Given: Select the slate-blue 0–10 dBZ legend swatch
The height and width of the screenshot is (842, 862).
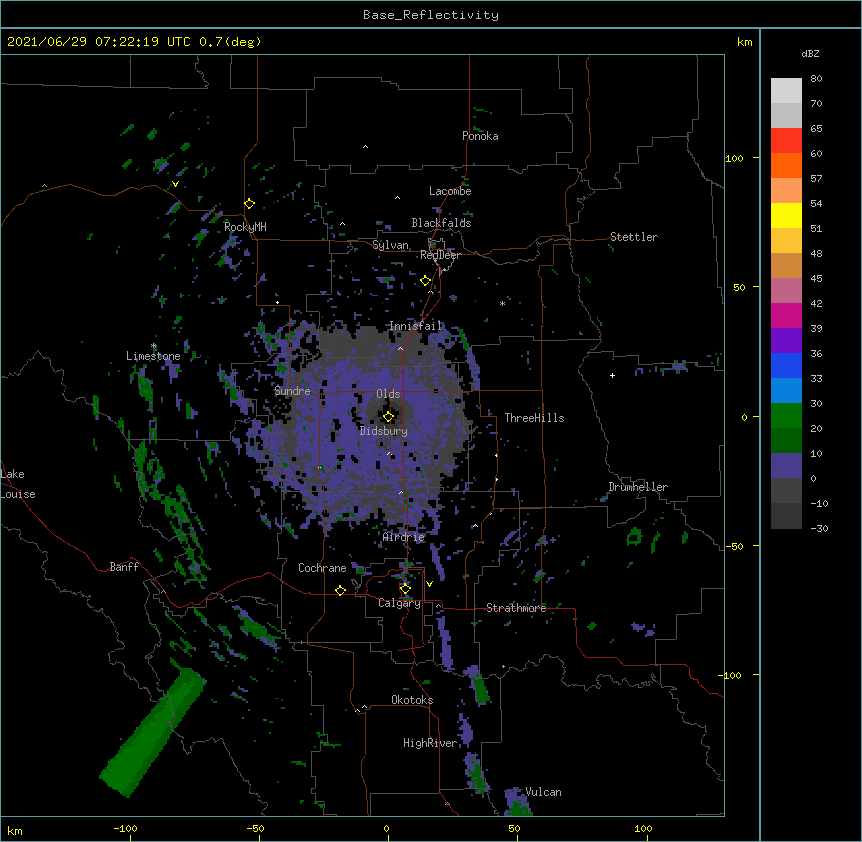Looking at the screenshot, I should coord(786,466).
